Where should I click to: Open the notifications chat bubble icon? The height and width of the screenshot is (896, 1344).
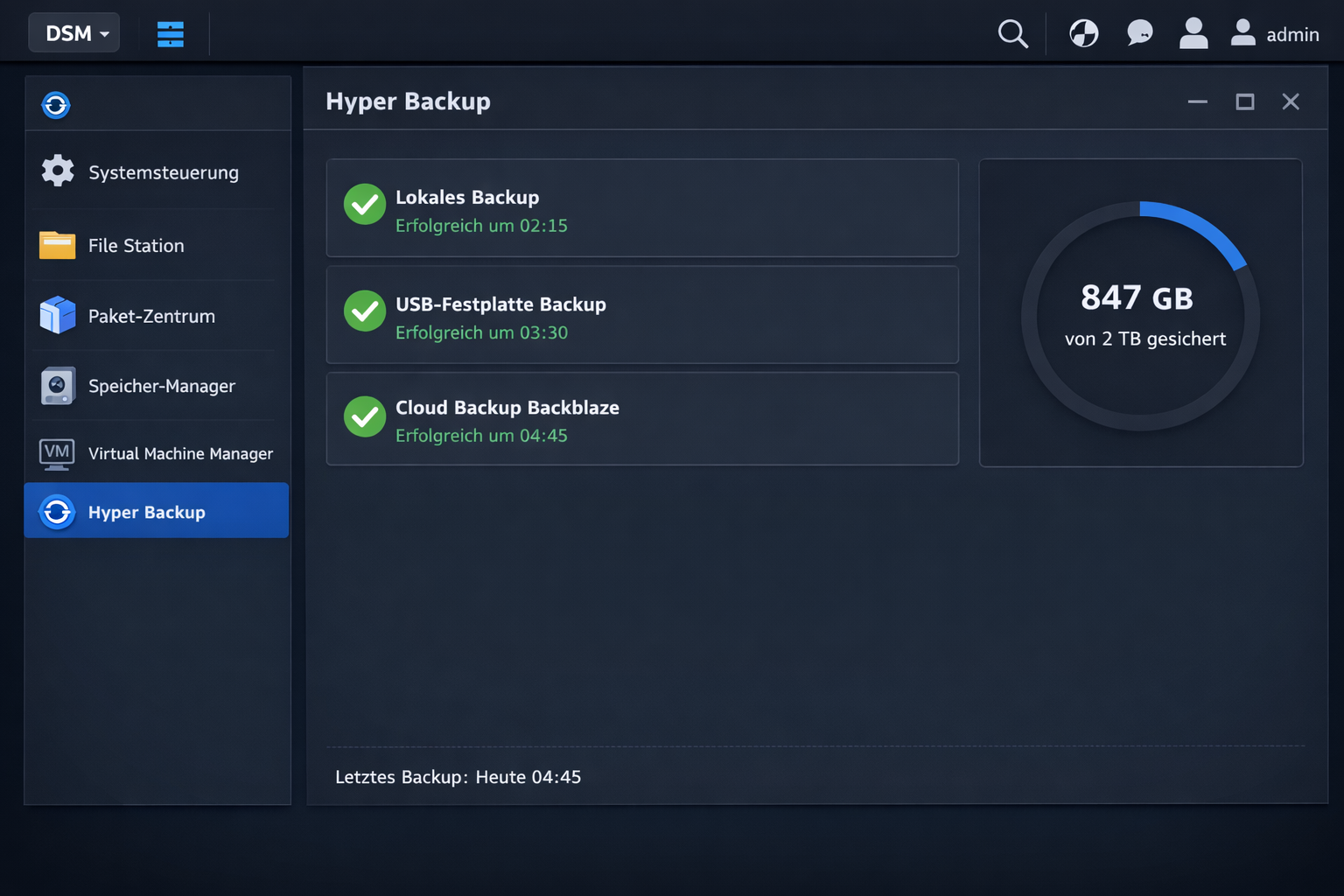tap(1138, 33)
